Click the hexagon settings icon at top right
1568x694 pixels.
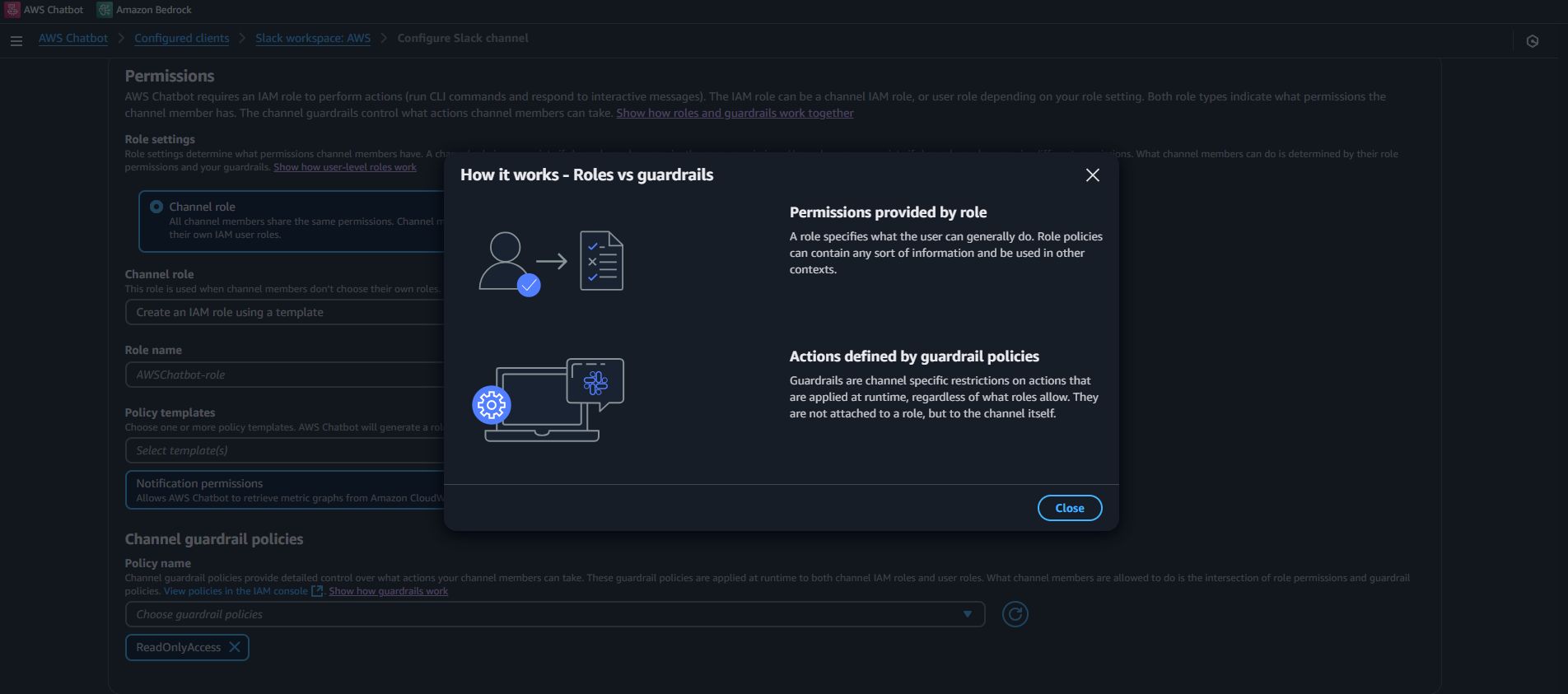click(1533, 41)
